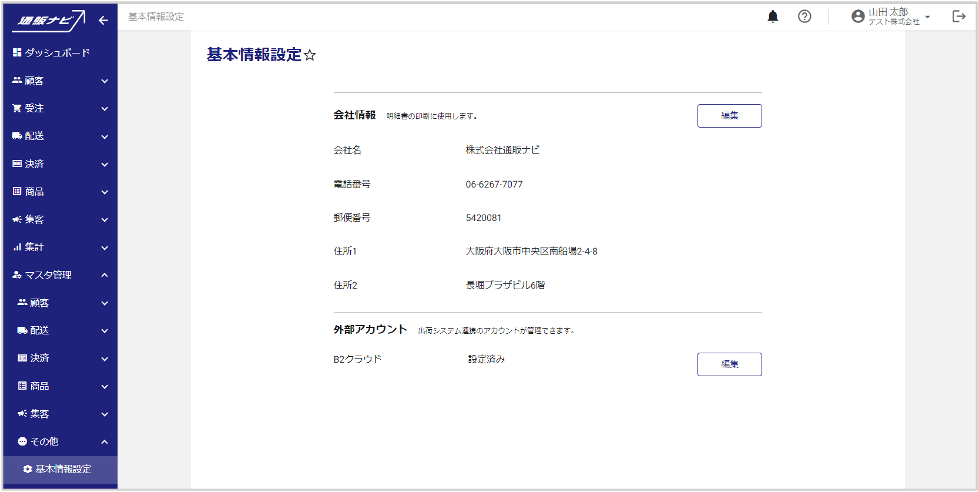Open the user account dropdown arrow
This screenshot has height=492, width=978.
(x=927, y=17)
